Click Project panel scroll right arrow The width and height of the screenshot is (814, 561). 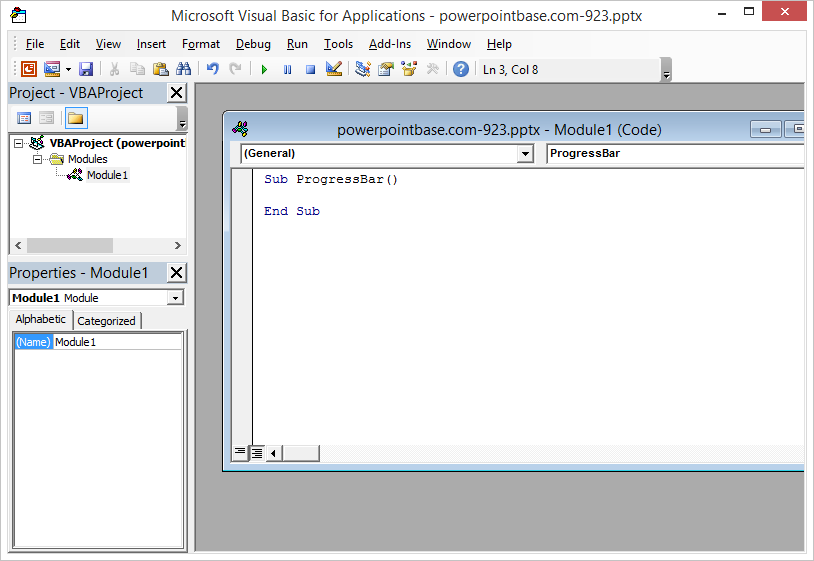178,245
